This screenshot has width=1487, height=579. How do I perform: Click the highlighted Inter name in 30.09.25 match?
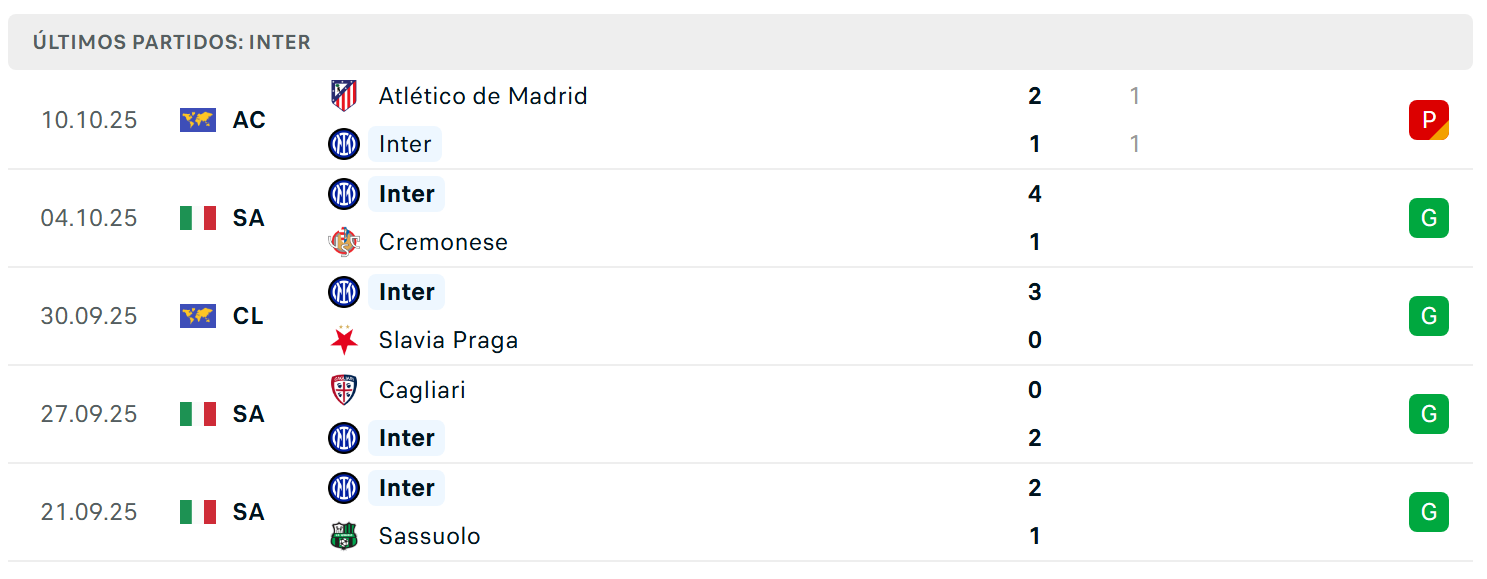406,292
